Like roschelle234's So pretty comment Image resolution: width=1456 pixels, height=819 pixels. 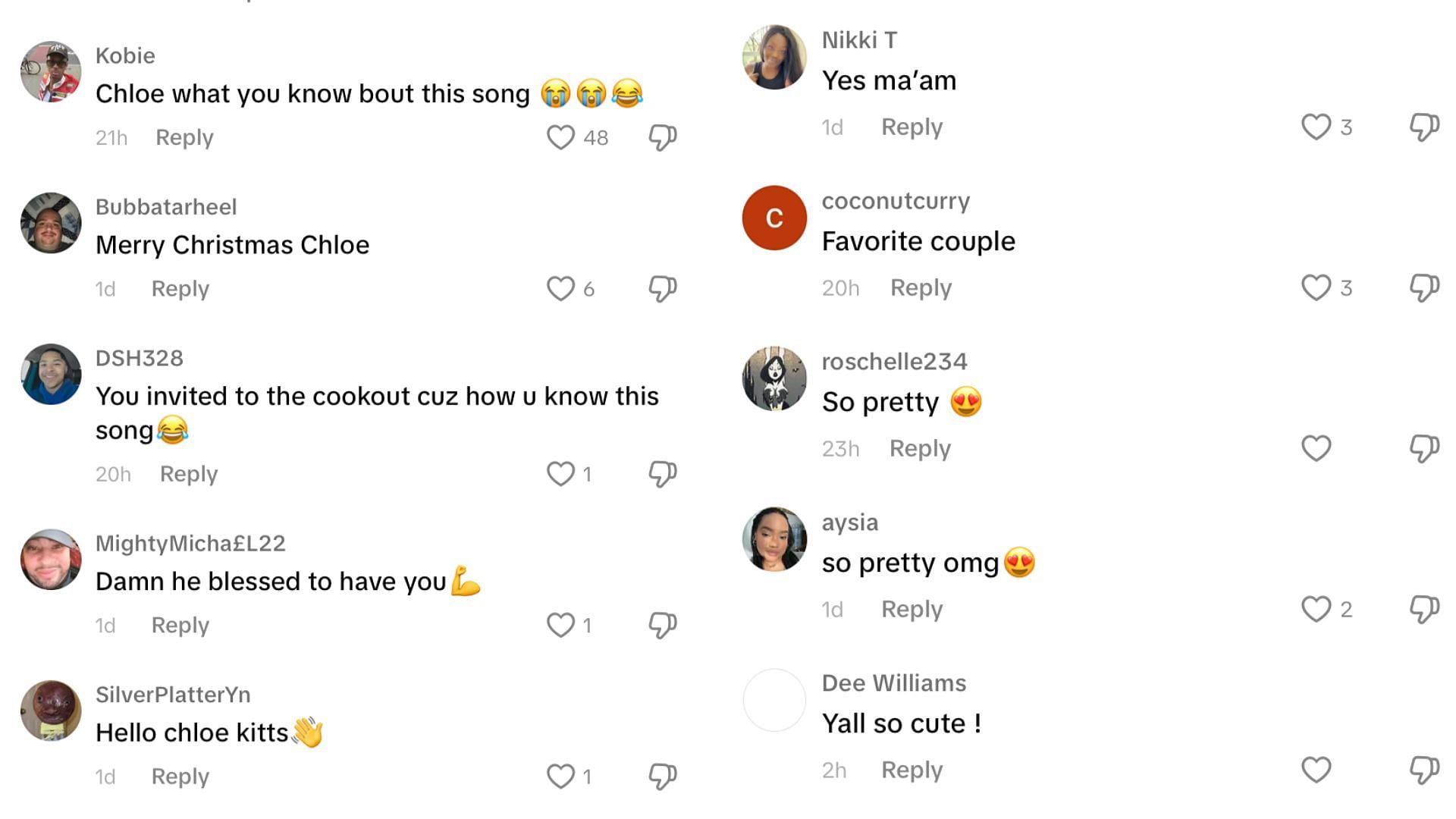coord(1316,445)
